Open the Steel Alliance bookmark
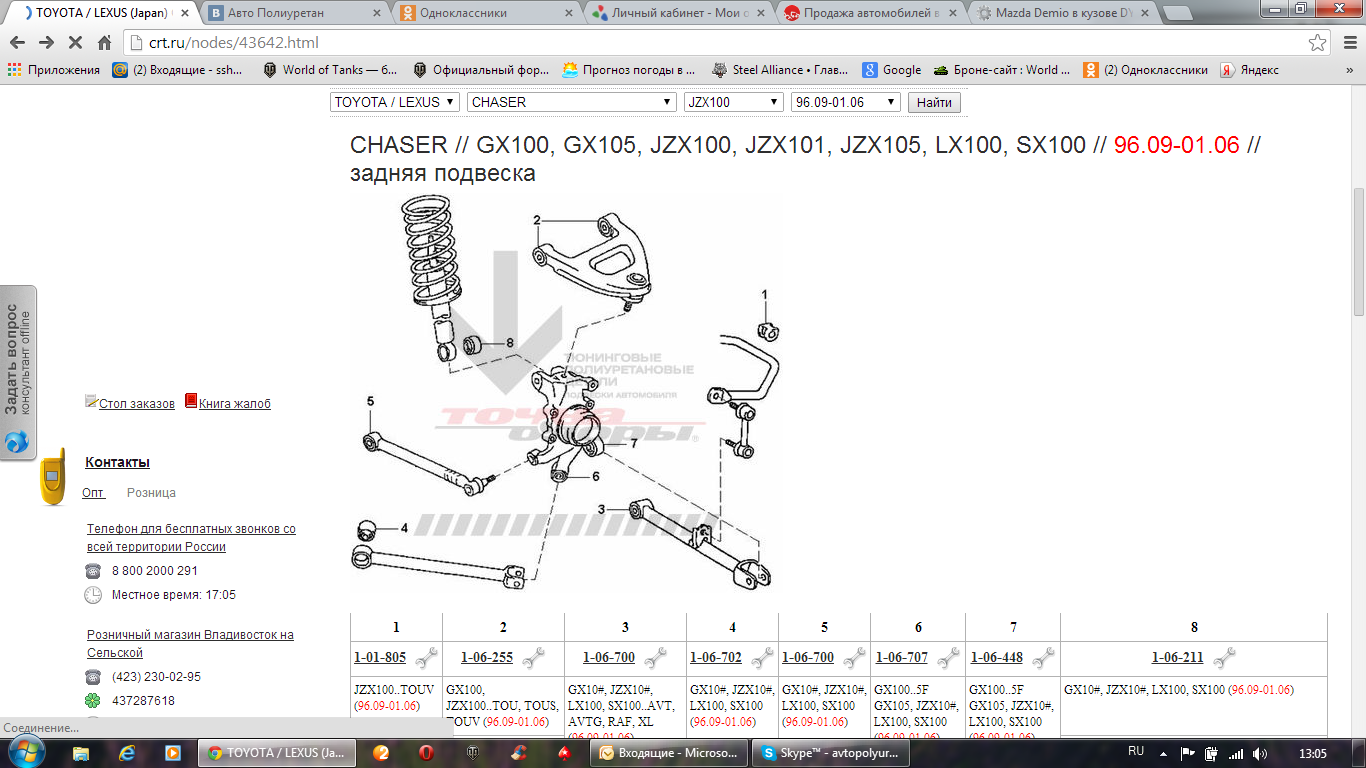 780,70
